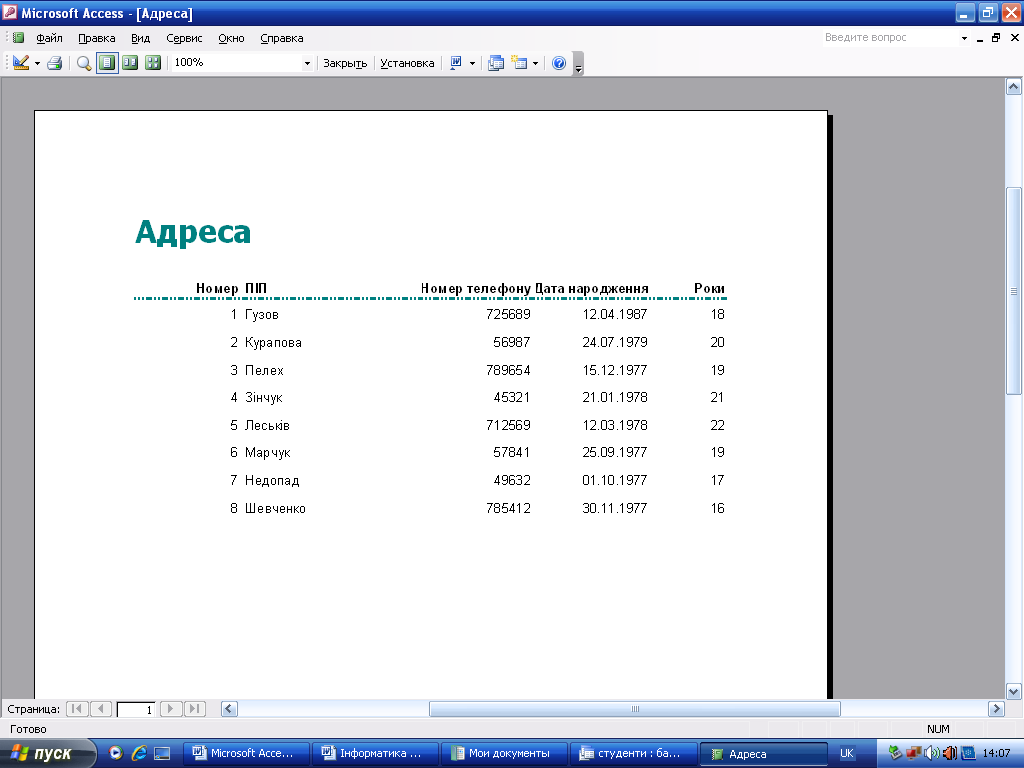
Task: Switch to One Page view
Action: [107, 63]
